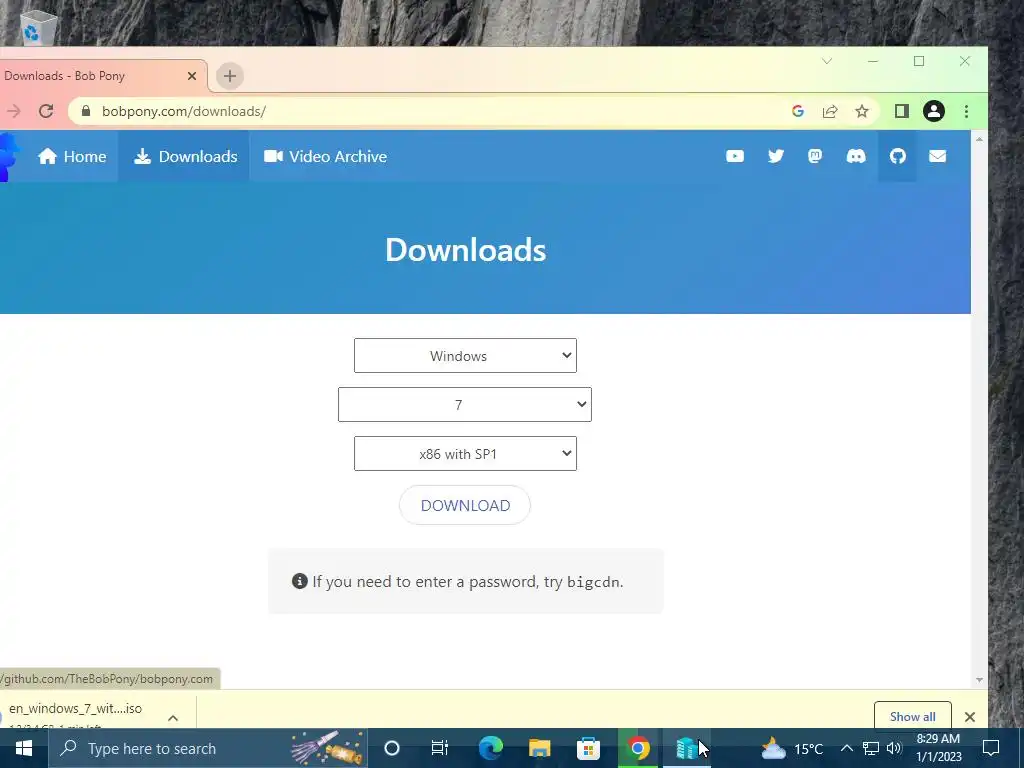Image resolution: width=1024 pixels, height=768 pixels.
Task: Click the weather widget showing 15°C
Action: pyautogui.click(x=792, y=748)
